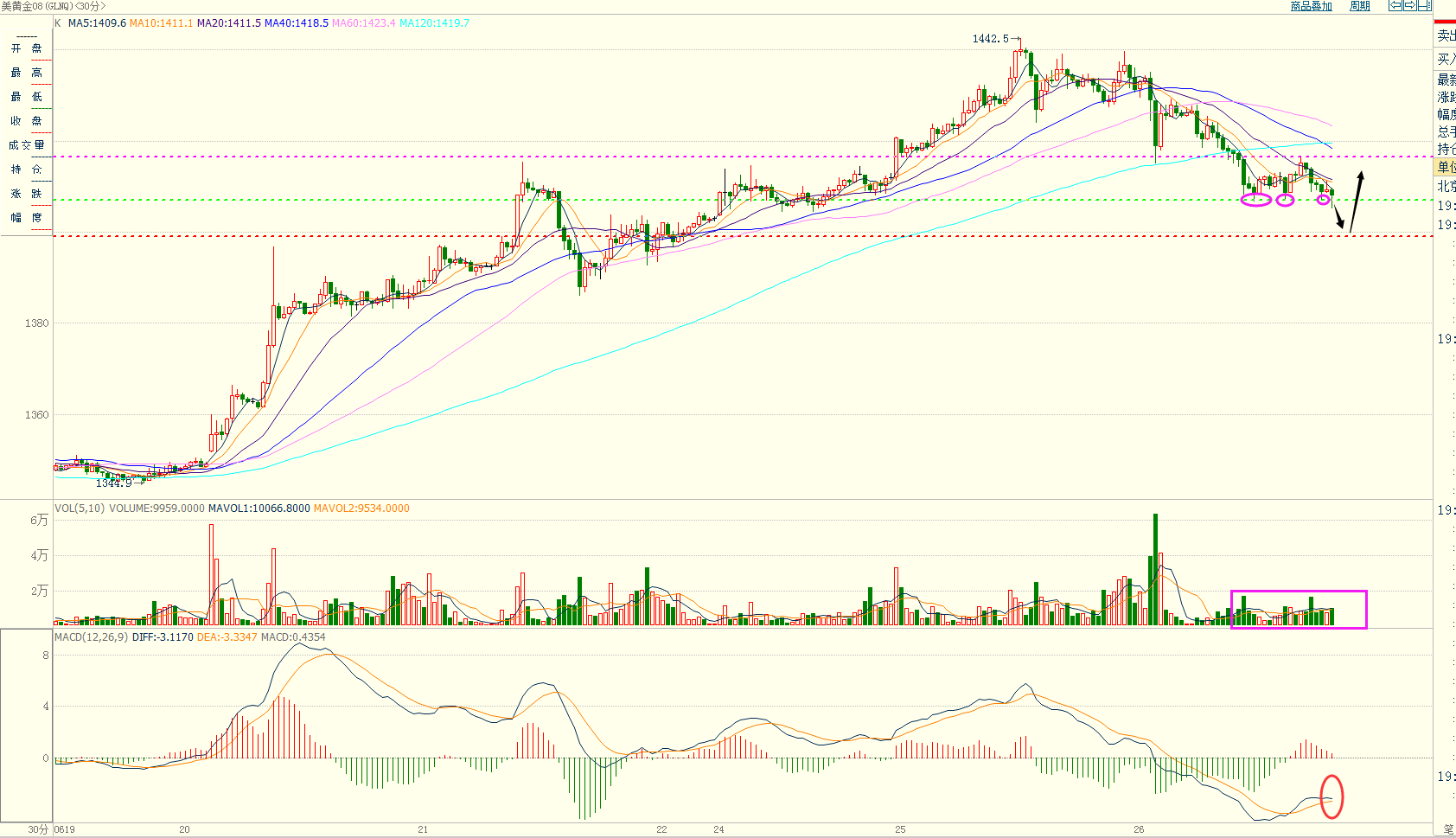Click the DEA:-3.3347 value
This screenshot has width=1456, height=838.
pos(227,637)
